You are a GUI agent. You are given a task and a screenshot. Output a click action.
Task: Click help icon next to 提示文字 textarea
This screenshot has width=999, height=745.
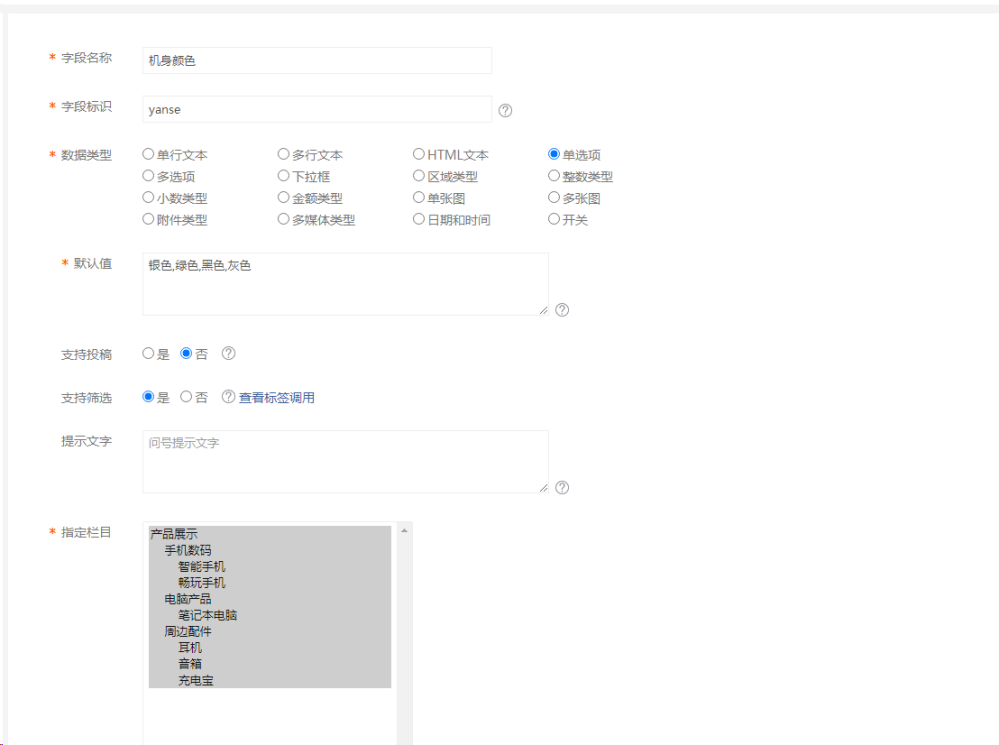click(x=562, y=488)
